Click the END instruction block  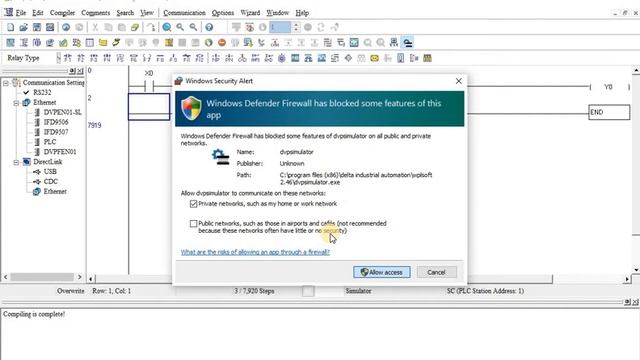609,112
